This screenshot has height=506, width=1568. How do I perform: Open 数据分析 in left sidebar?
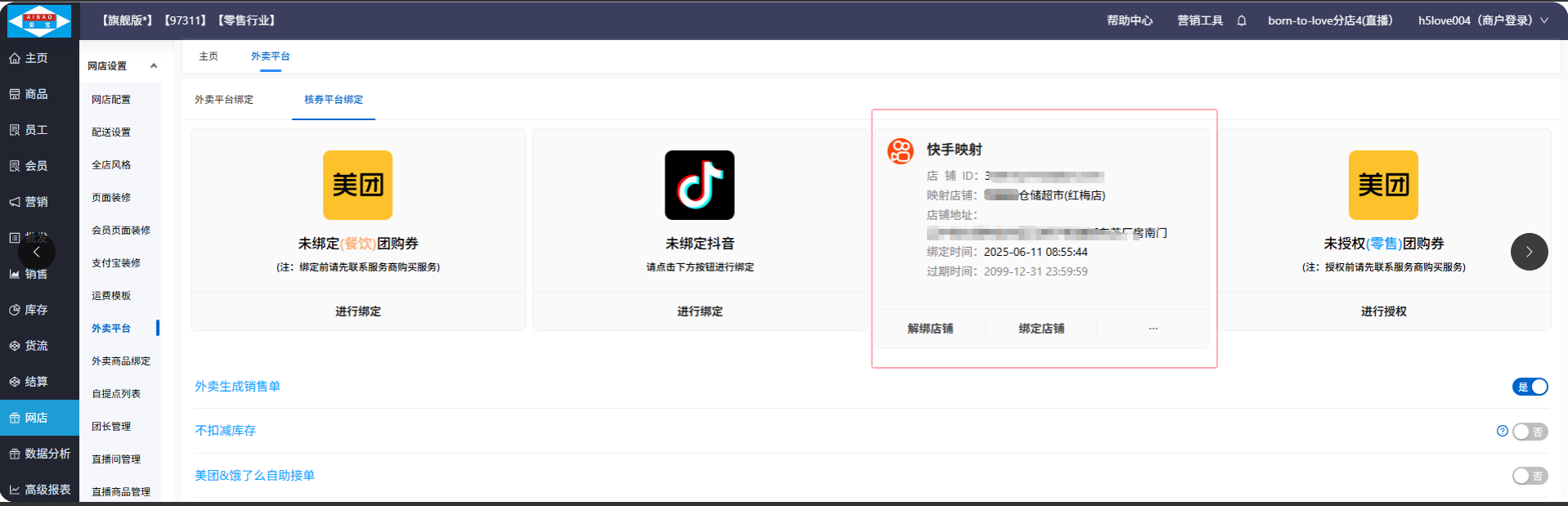click(40, 454)
